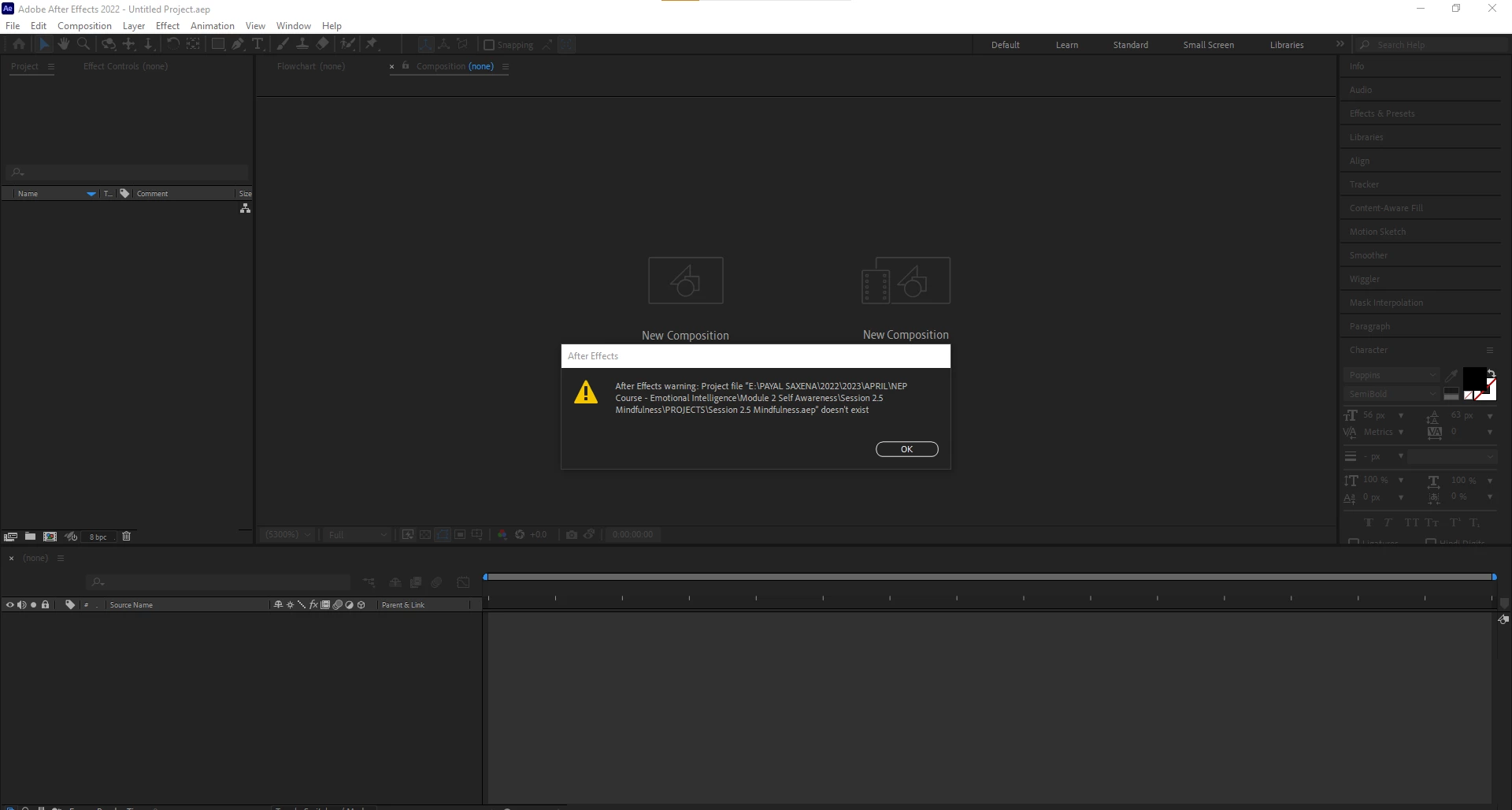Image resolution: width=1512 pixels, height=810 pixels.
Task: Click Interpret Footage icon in Project panel
Action: pos(10,537)
